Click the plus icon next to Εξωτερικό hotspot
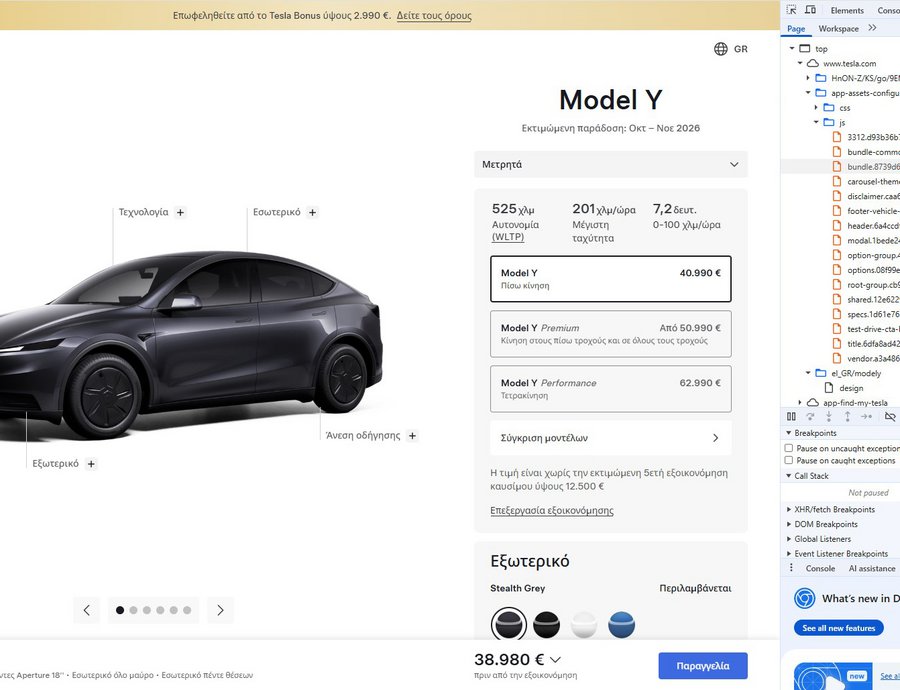This screenshot has width=900, height=690. [91, 464]
